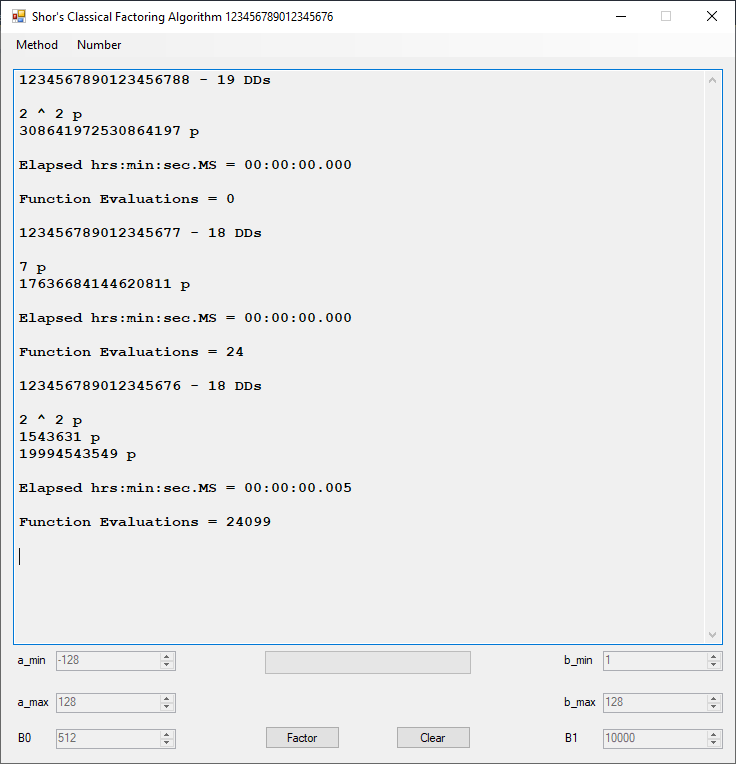Raise b_min with its up spinner arrow
Image resolution: width=736 pixels, height=764 pixels.
pos(714,657)
